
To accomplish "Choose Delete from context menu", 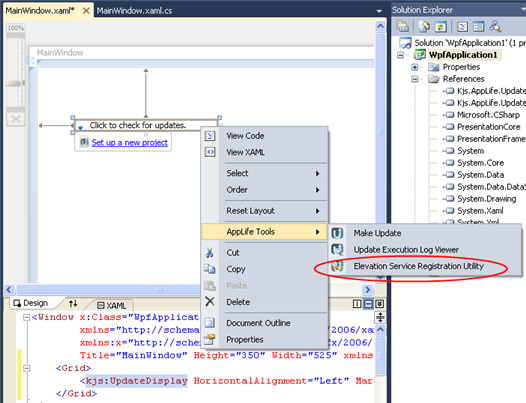I will coord(264,302).
